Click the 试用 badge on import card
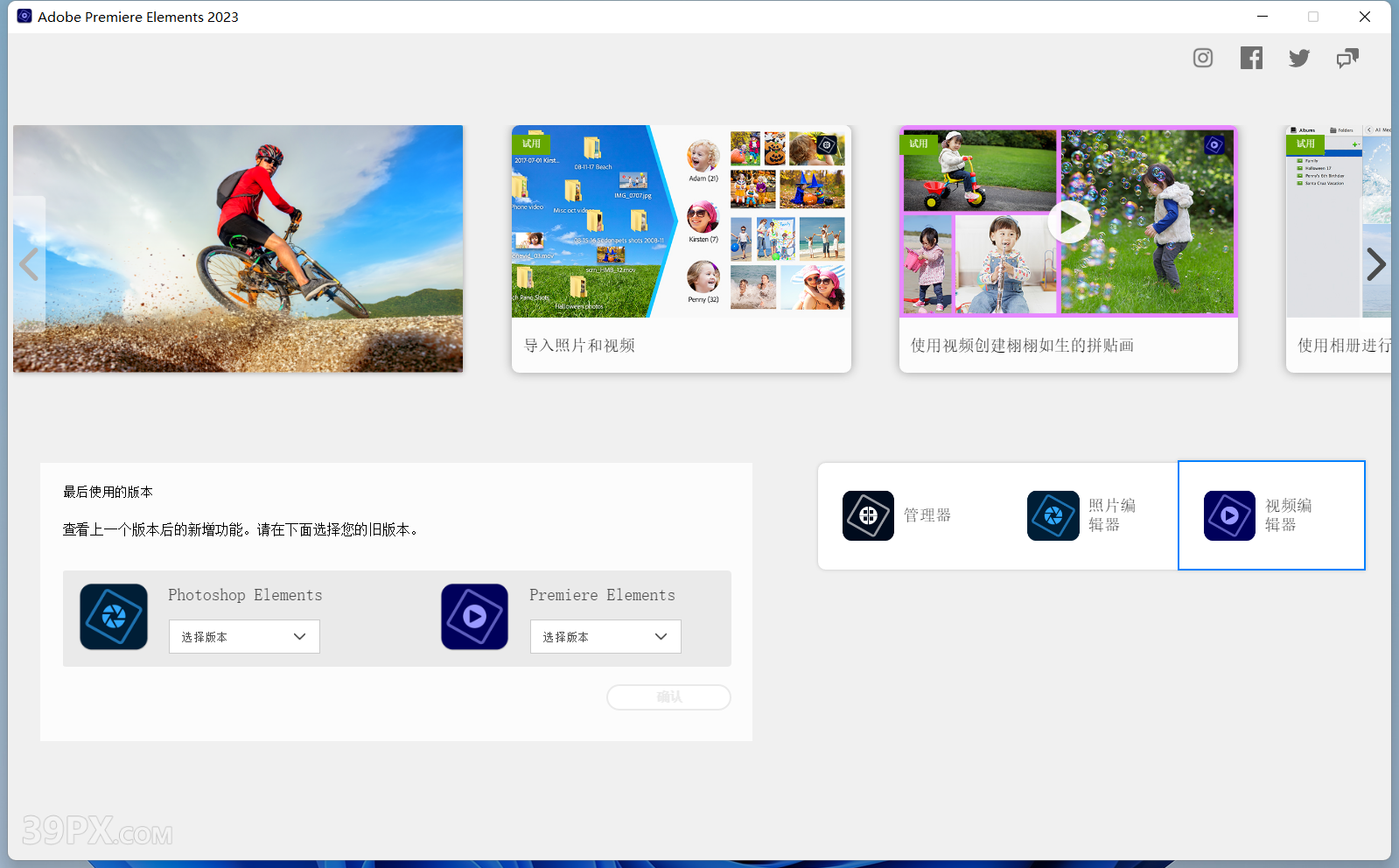The height and width of the screenshot is (868, 1399). 531,143
